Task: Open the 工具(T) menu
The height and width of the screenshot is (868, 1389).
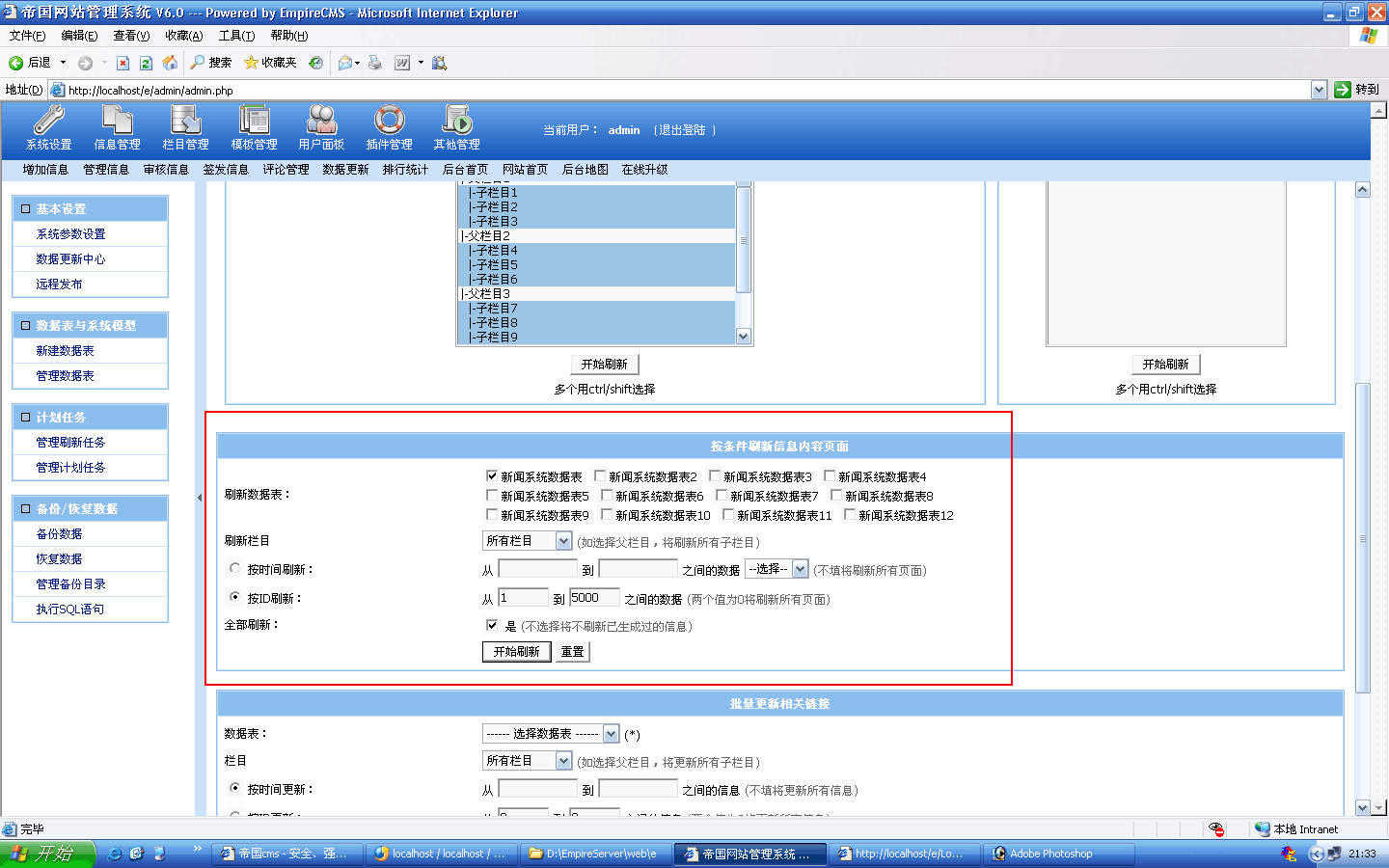Action: pyautogui.click(x=236, y=36)
